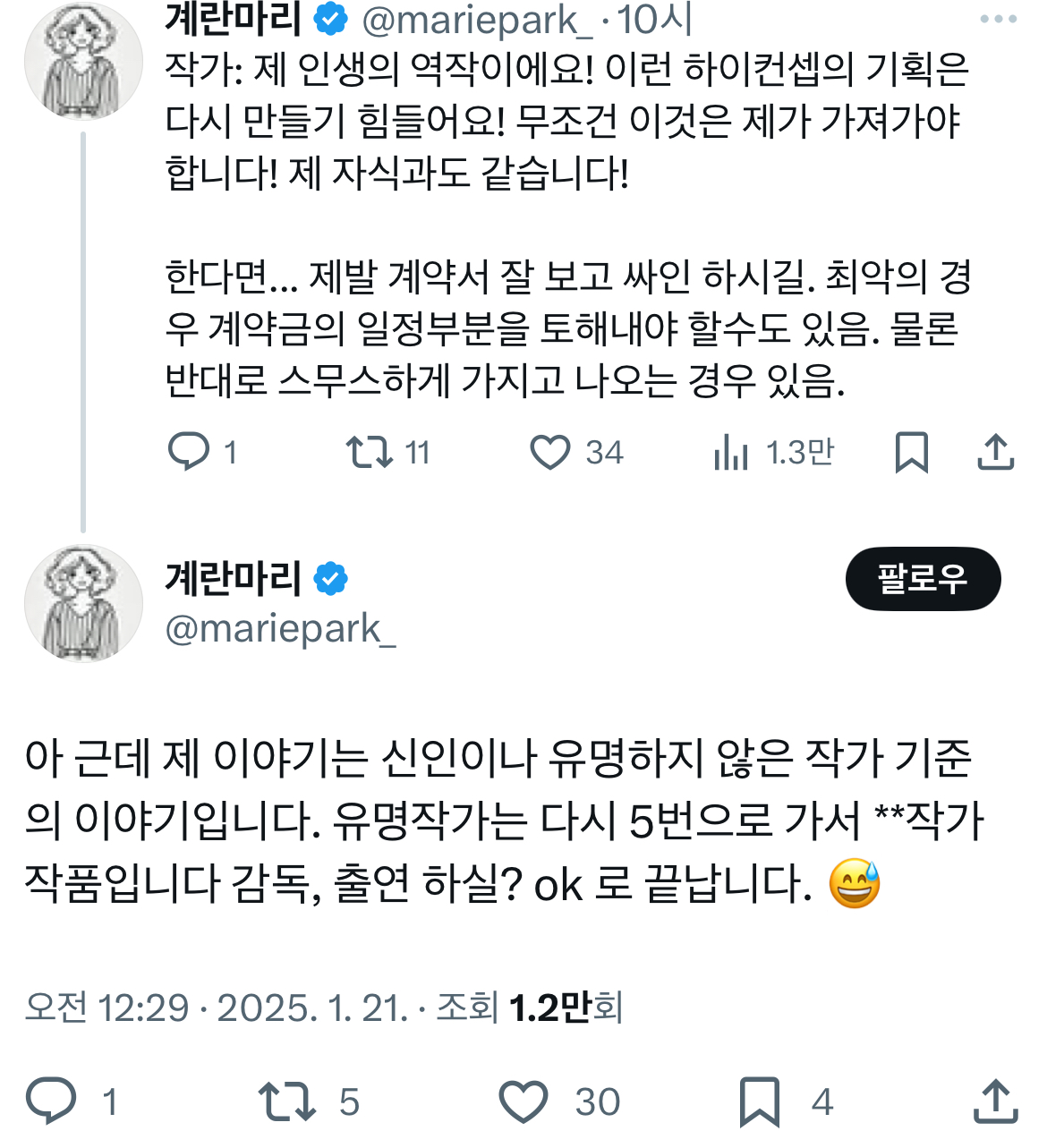Like the first tweet with 34 likes
1047x1148 pixels.
point(549,452)
